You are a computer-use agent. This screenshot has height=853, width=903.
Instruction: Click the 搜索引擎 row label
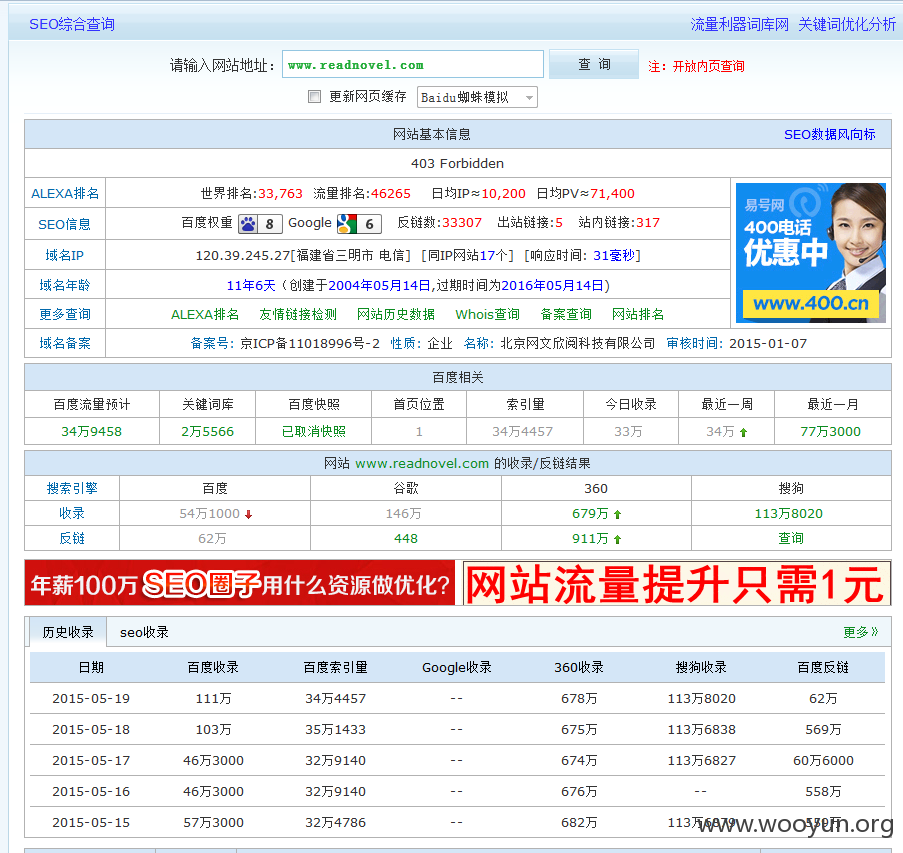coord(72,489)
